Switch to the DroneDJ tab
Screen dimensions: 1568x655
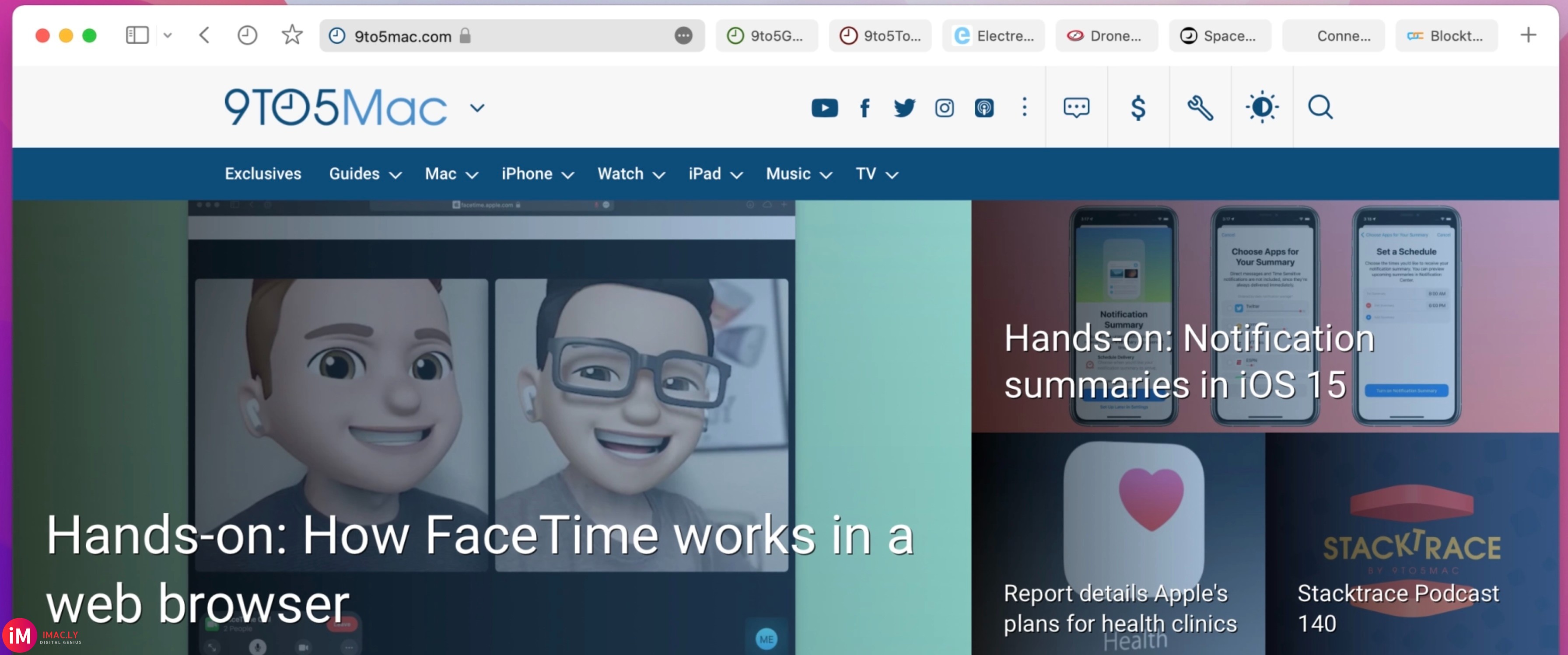tap(1106, 36)
